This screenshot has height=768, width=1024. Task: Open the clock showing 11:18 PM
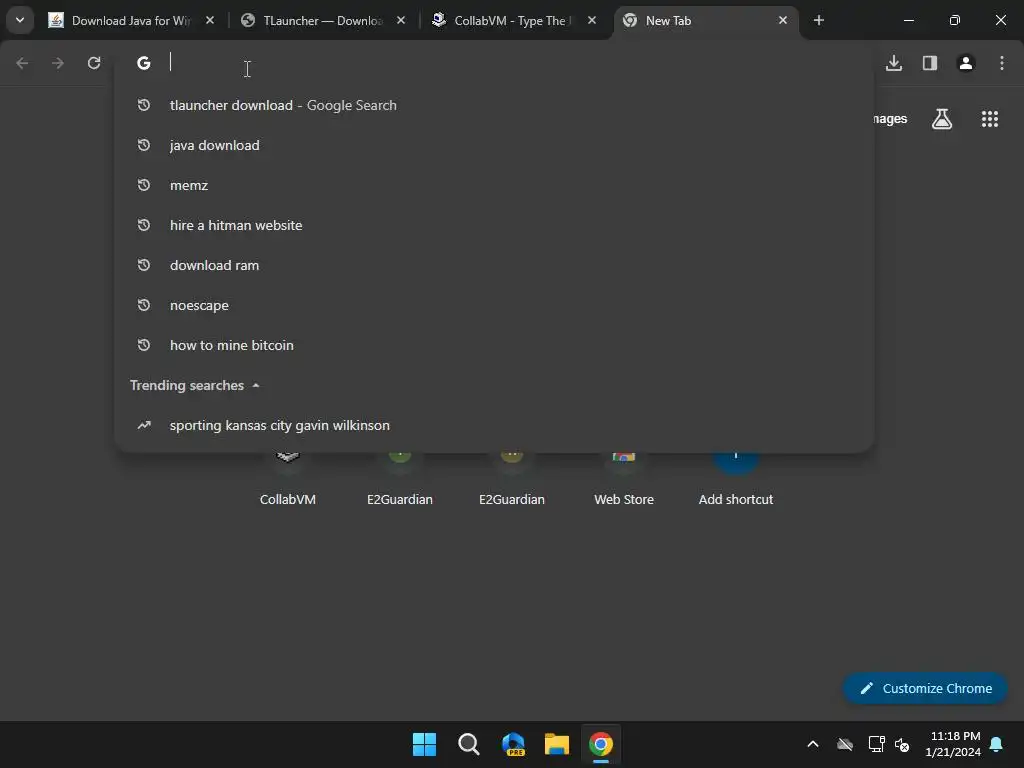tap(953, 744)
